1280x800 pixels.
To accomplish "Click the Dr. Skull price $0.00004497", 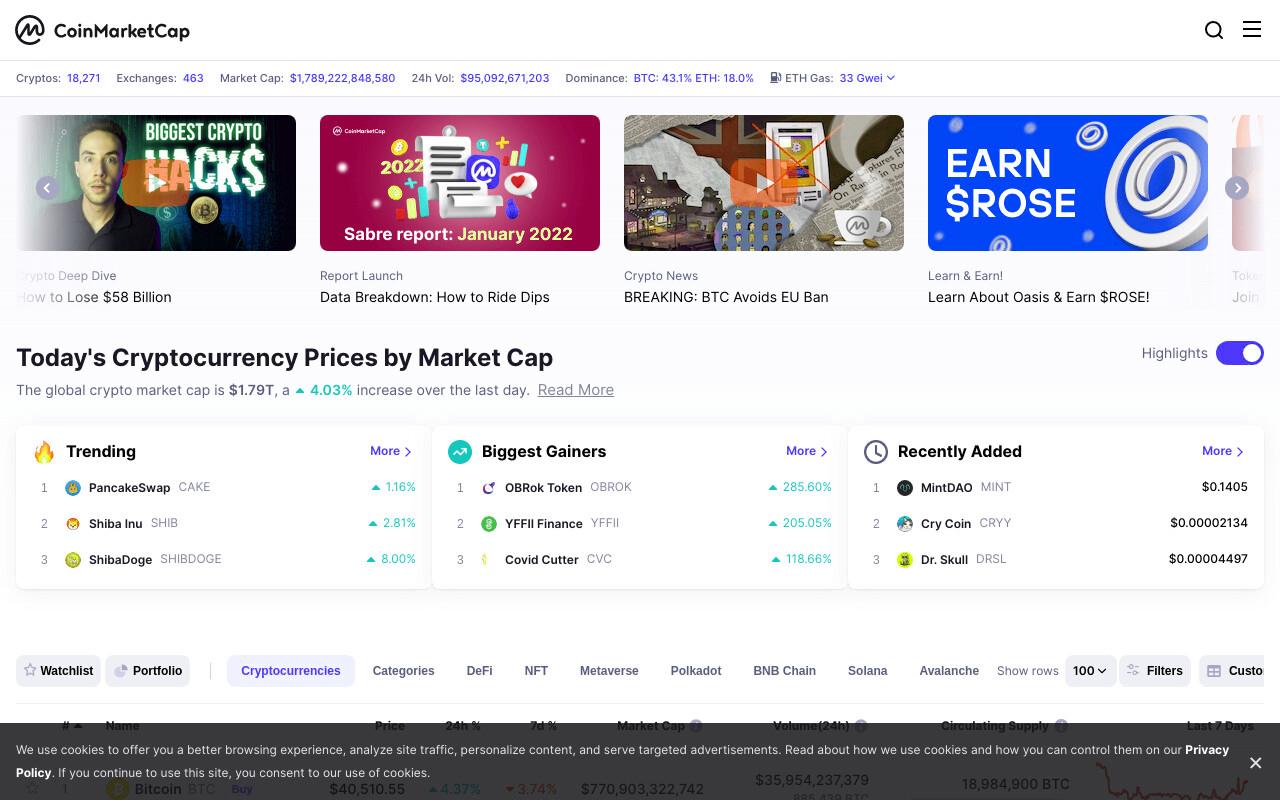I will point(1208,559).
